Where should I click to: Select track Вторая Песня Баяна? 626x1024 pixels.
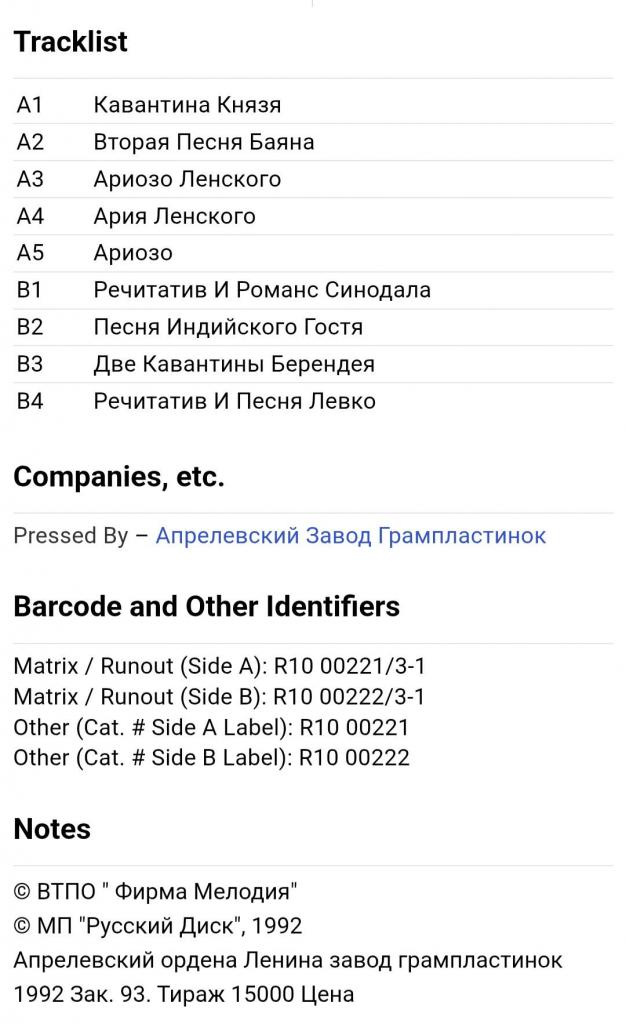tap(204, 142)
